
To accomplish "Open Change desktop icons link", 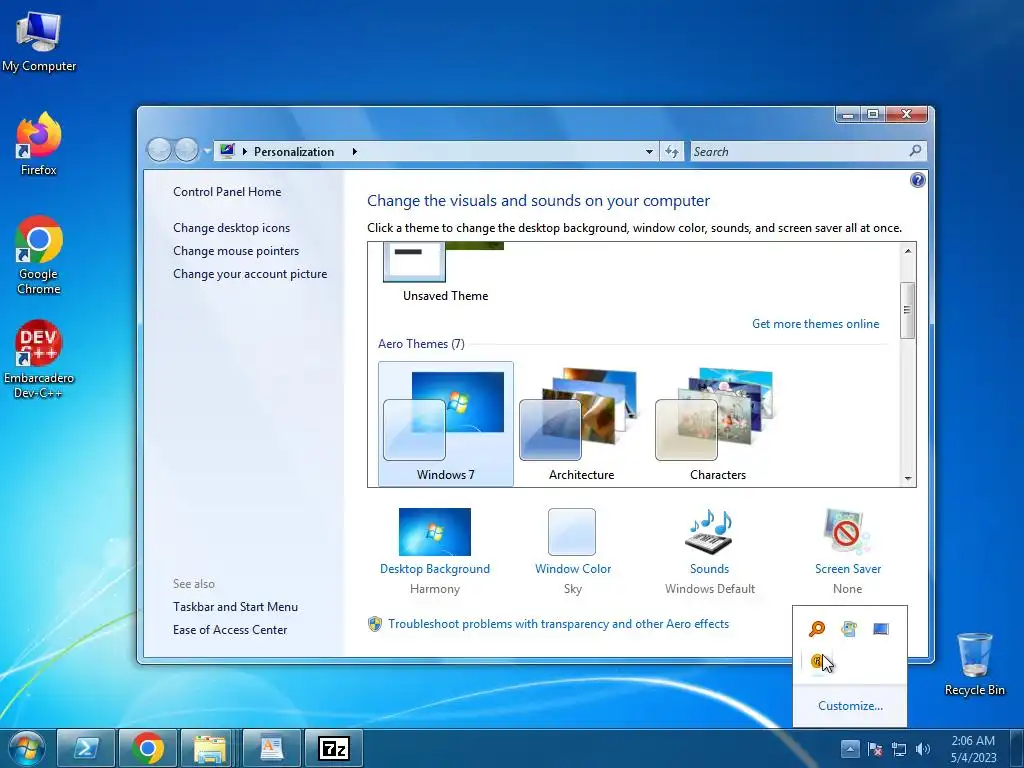I will click(x=231, y=227).
